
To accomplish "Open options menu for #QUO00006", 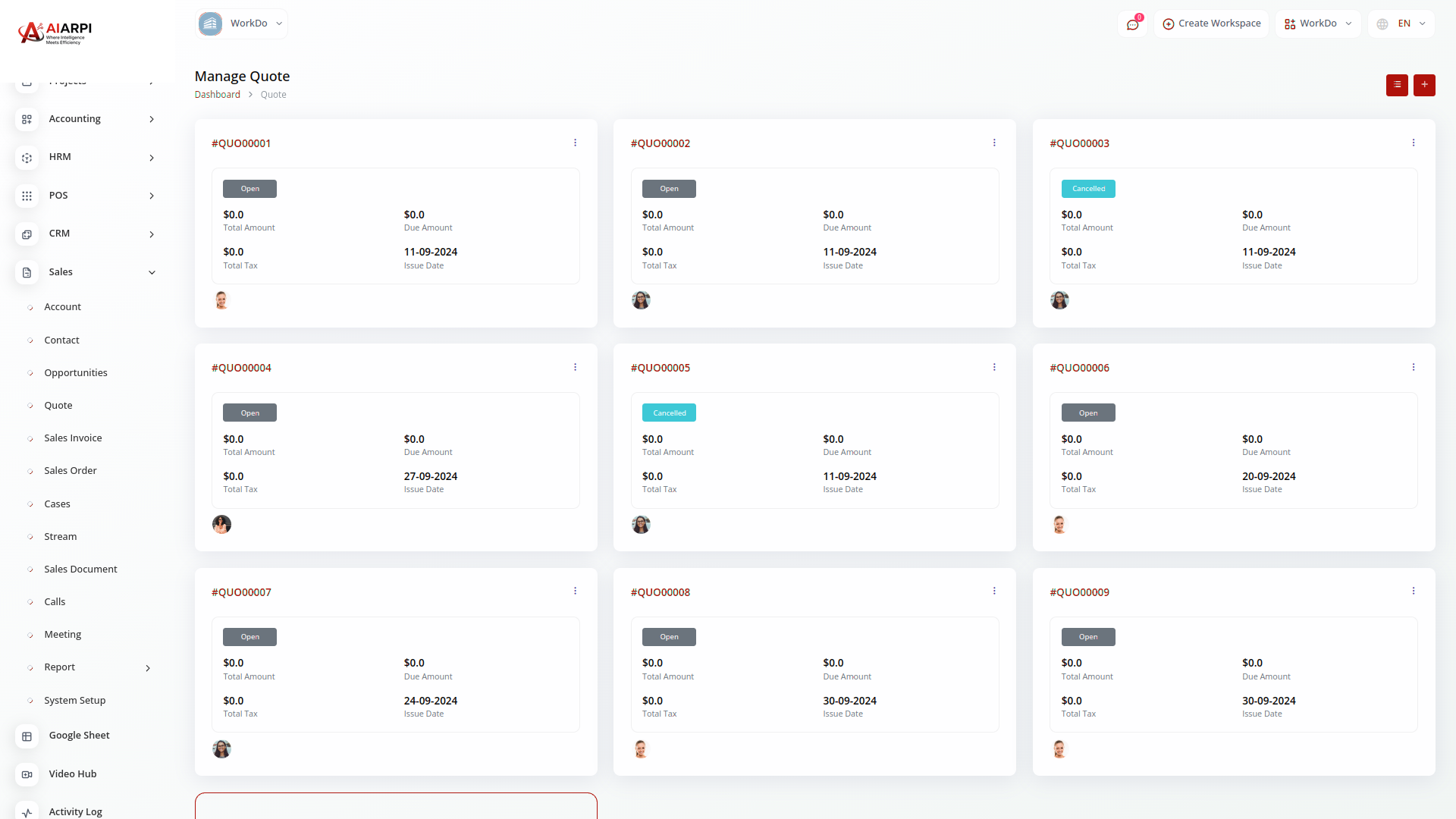I will (1414, 367).
